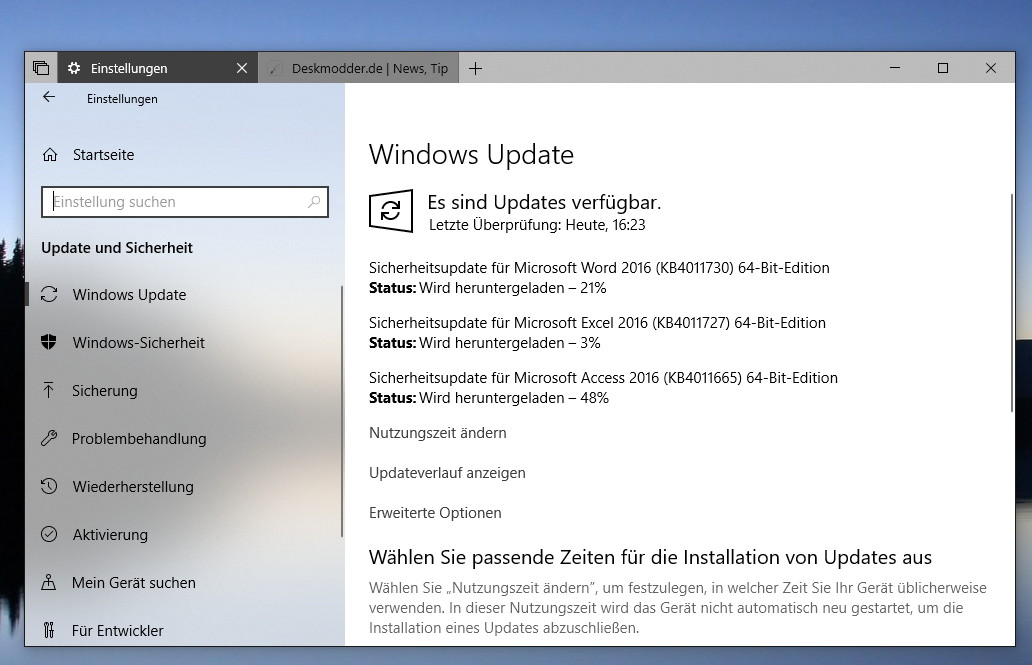Open Problembehandlung section
Image resolution: width=1032 pixels, height=665 pixels.
139,439
